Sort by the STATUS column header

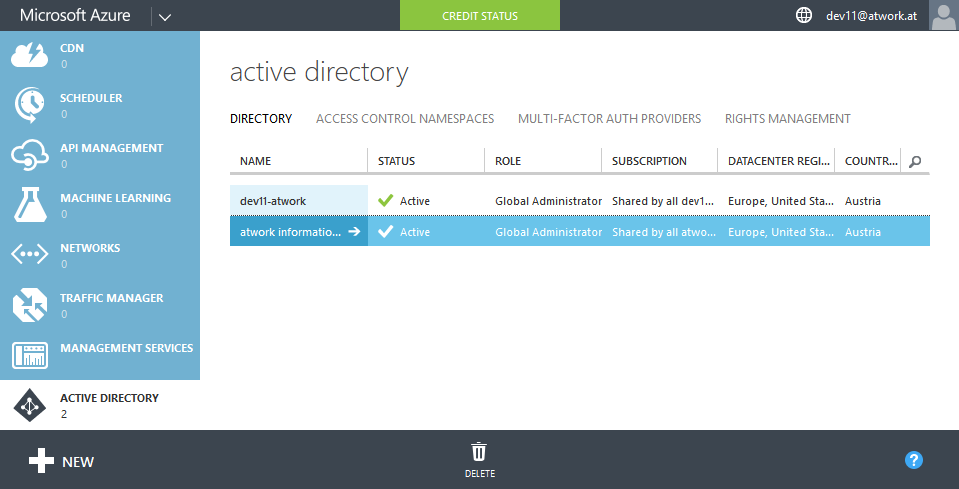[x=396, y=161]
